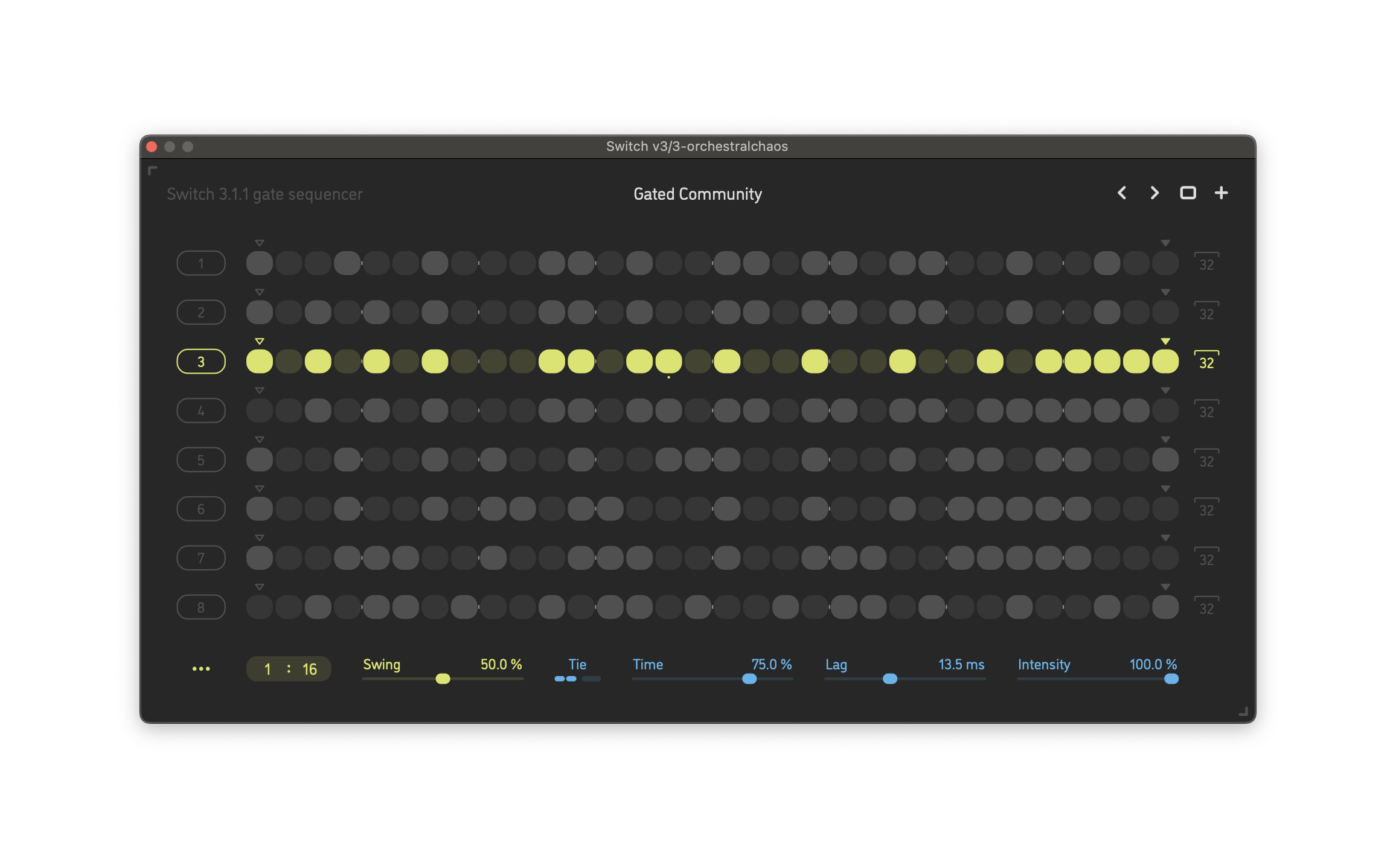This screenshot has width=1396, height=868.
Task: Click the Swing value 50.0 %
Action: point(501,665)
